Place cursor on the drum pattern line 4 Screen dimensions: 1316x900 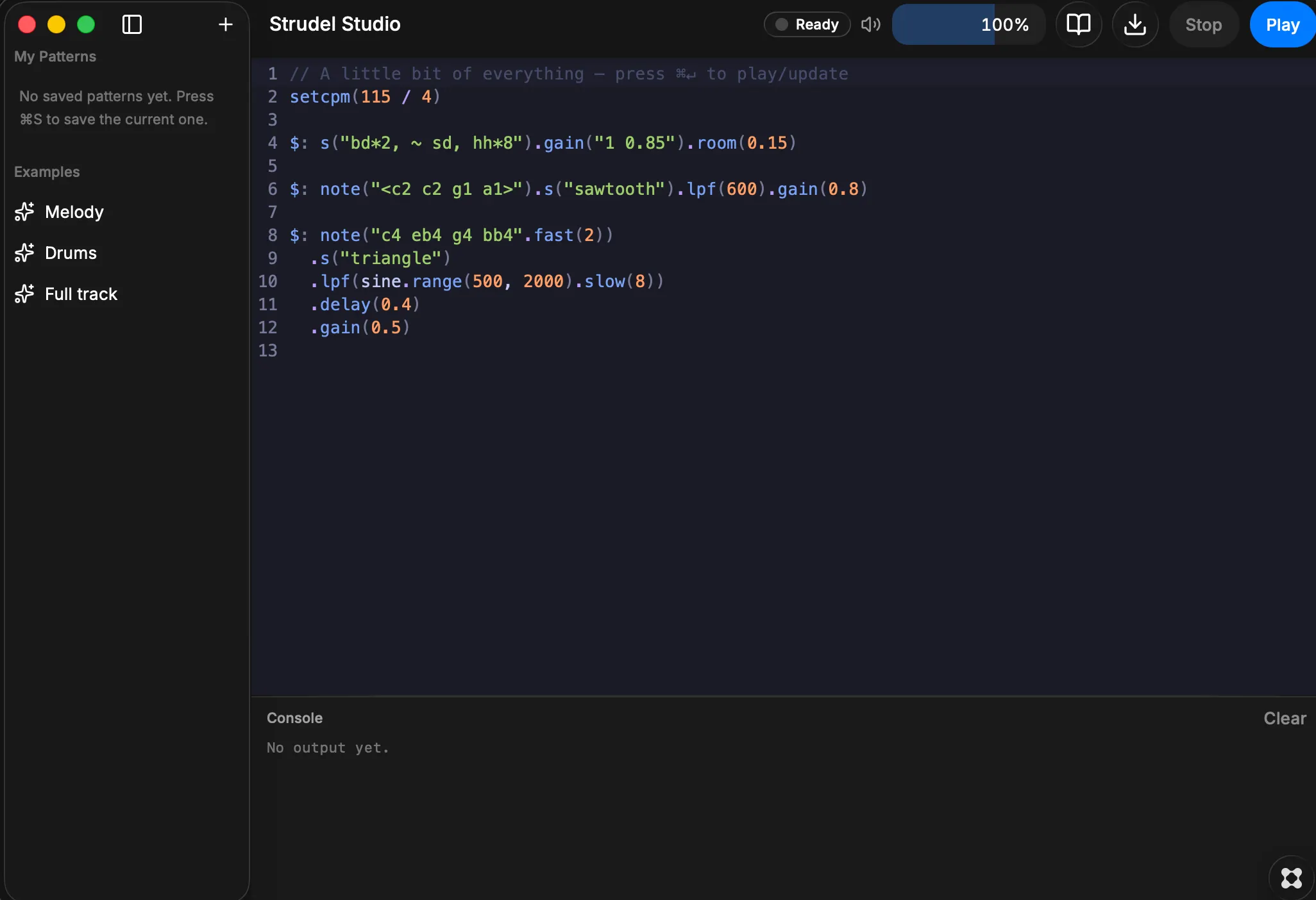pyautogui.click(x=543, y=143)
